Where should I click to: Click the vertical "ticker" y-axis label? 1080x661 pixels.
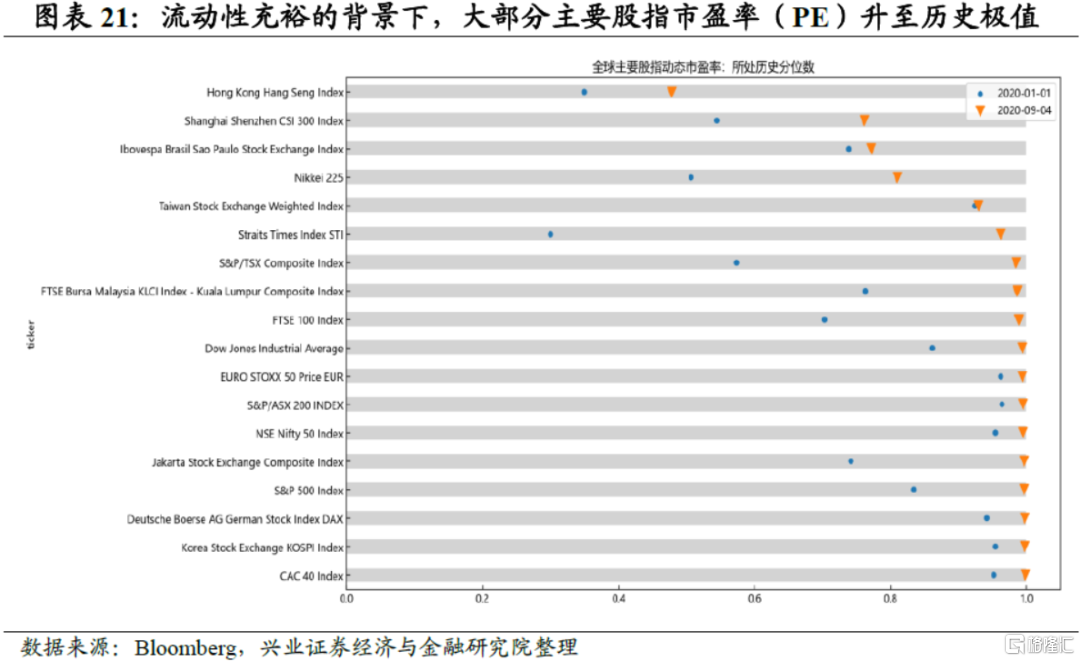pyautogui.click(x=33, y=334)
